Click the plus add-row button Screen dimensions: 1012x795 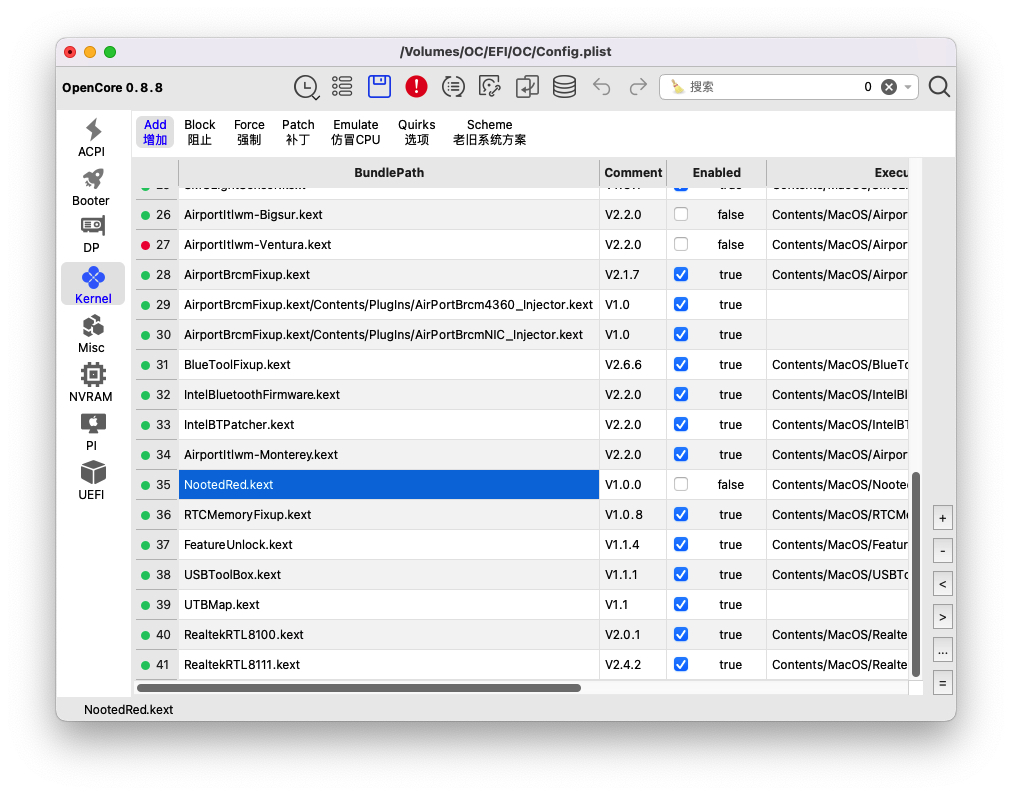coord(943,518)
